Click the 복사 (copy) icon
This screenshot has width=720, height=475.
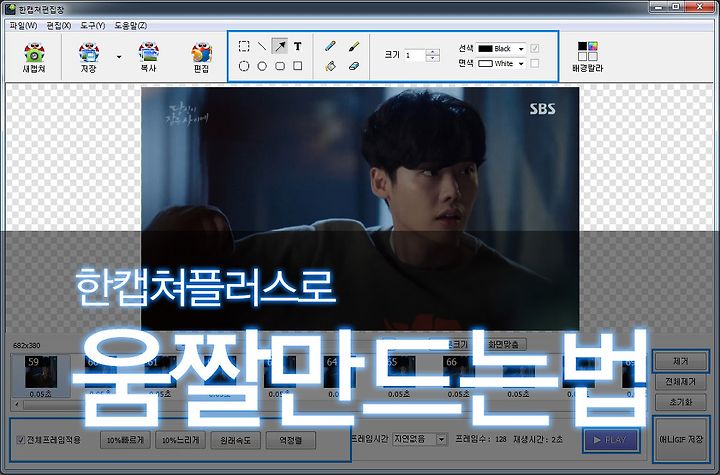pos(148,57)
